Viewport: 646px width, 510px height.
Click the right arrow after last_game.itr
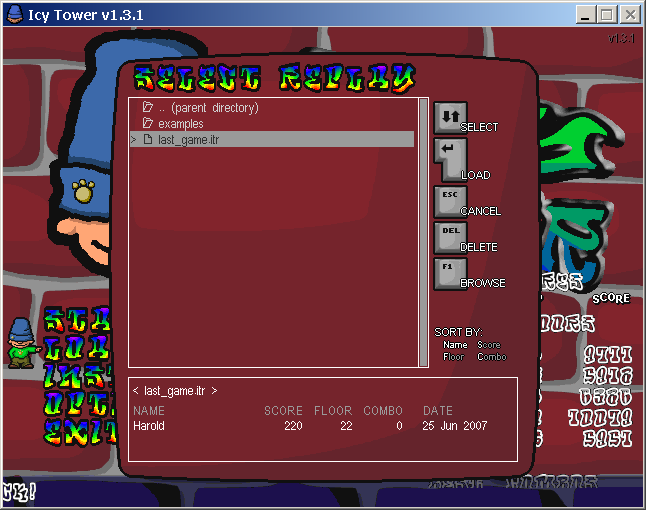click(214, 391)
